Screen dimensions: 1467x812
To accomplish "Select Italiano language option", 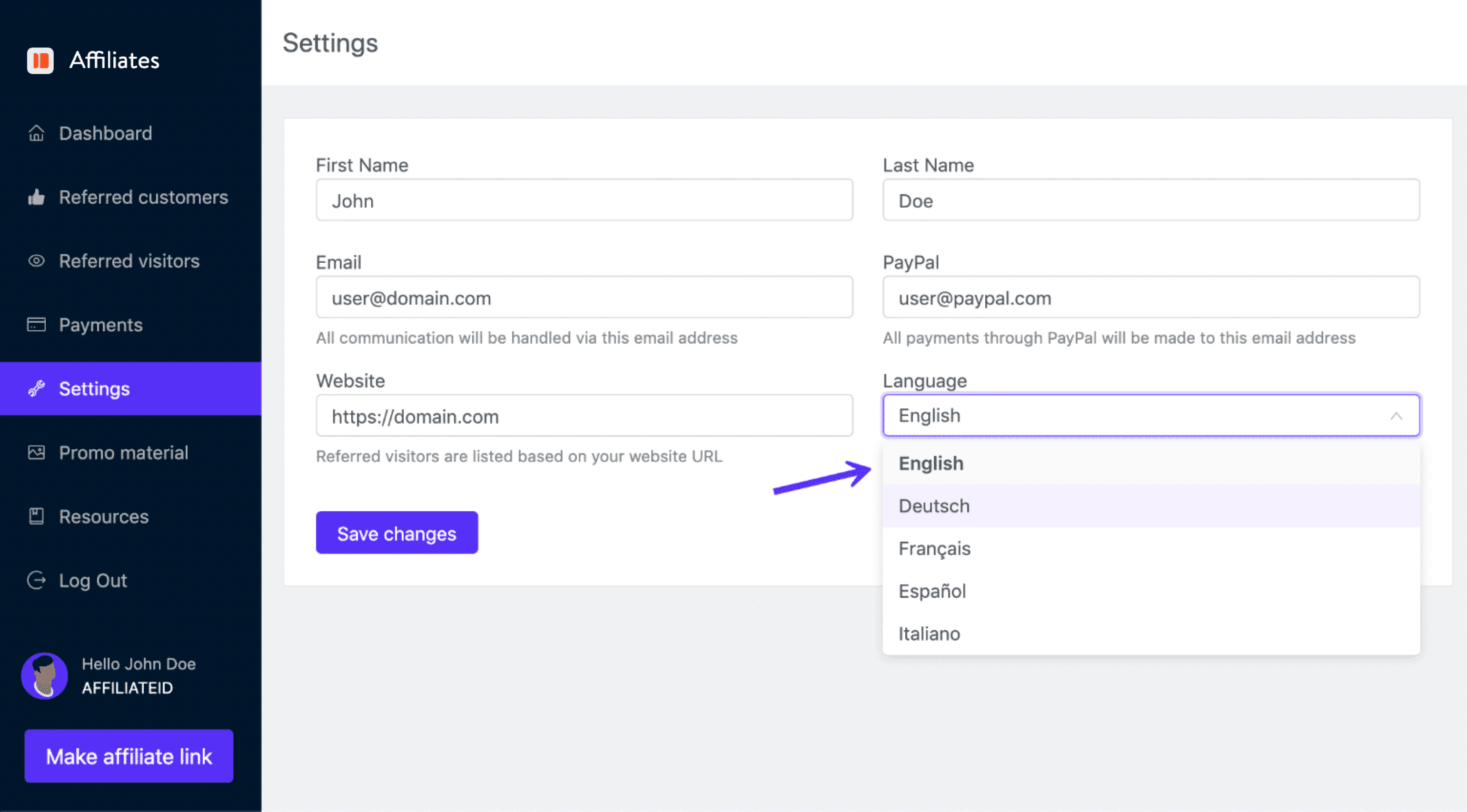I will (929, 633).
